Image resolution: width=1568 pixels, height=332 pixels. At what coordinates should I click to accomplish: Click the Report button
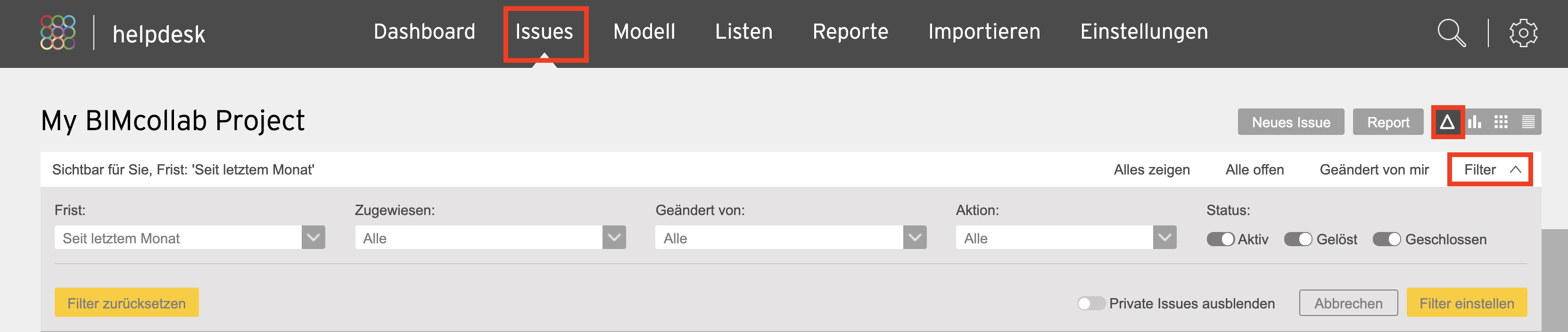1388,122
